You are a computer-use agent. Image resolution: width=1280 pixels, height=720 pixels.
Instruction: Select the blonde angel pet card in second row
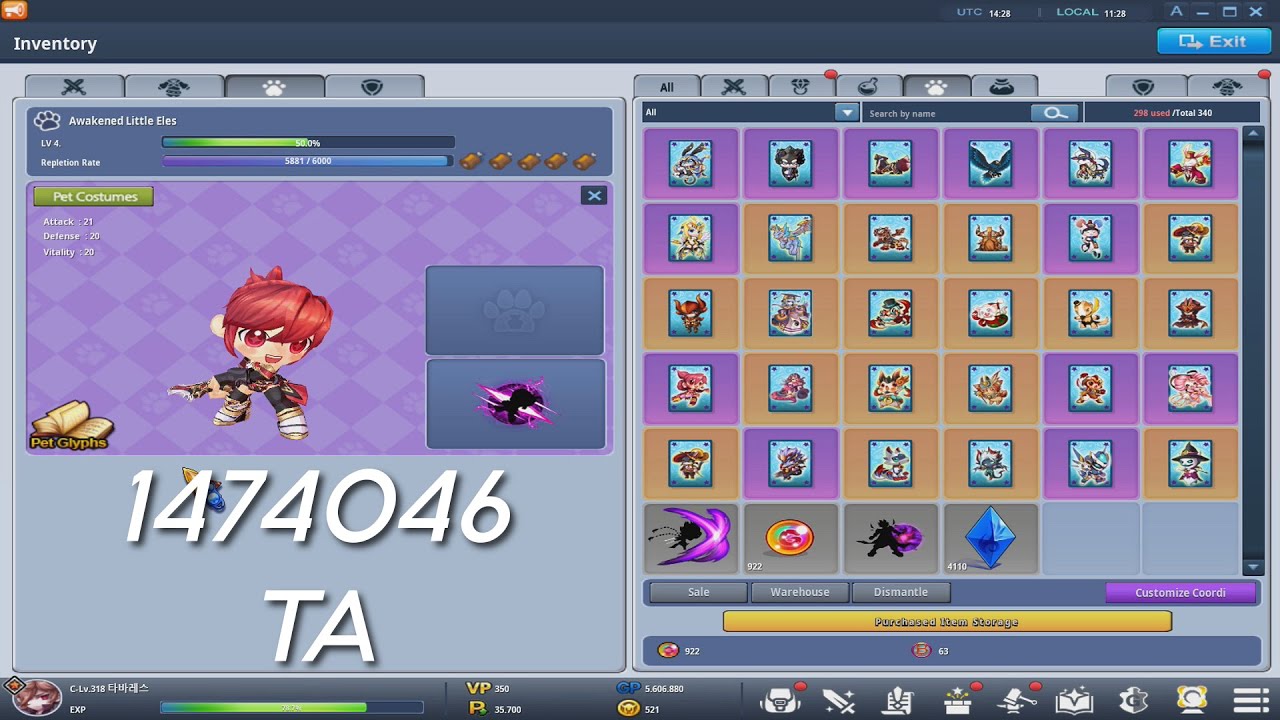pos(691,238)
